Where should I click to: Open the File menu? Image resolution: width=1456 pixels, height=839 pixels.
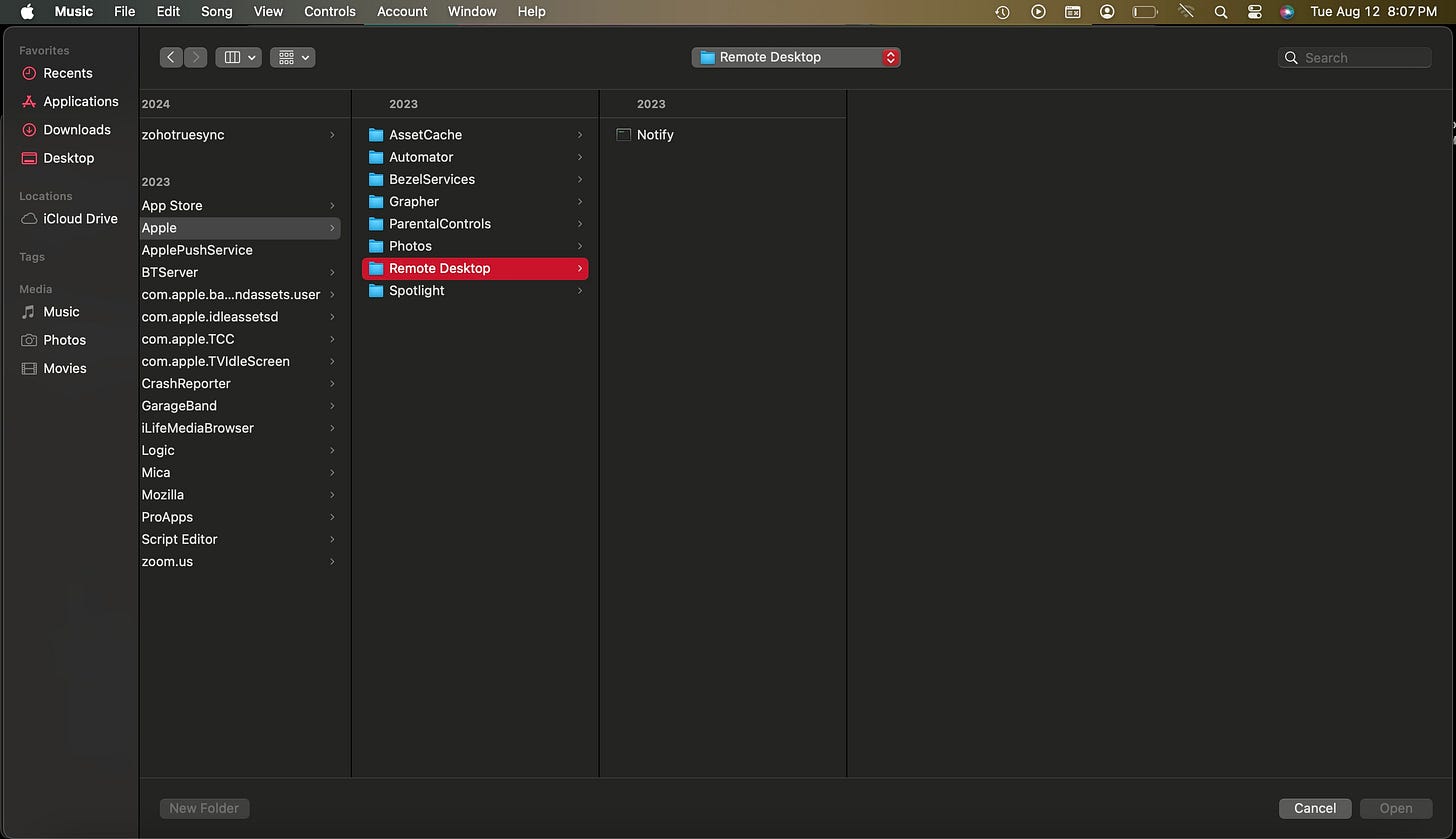124,12
